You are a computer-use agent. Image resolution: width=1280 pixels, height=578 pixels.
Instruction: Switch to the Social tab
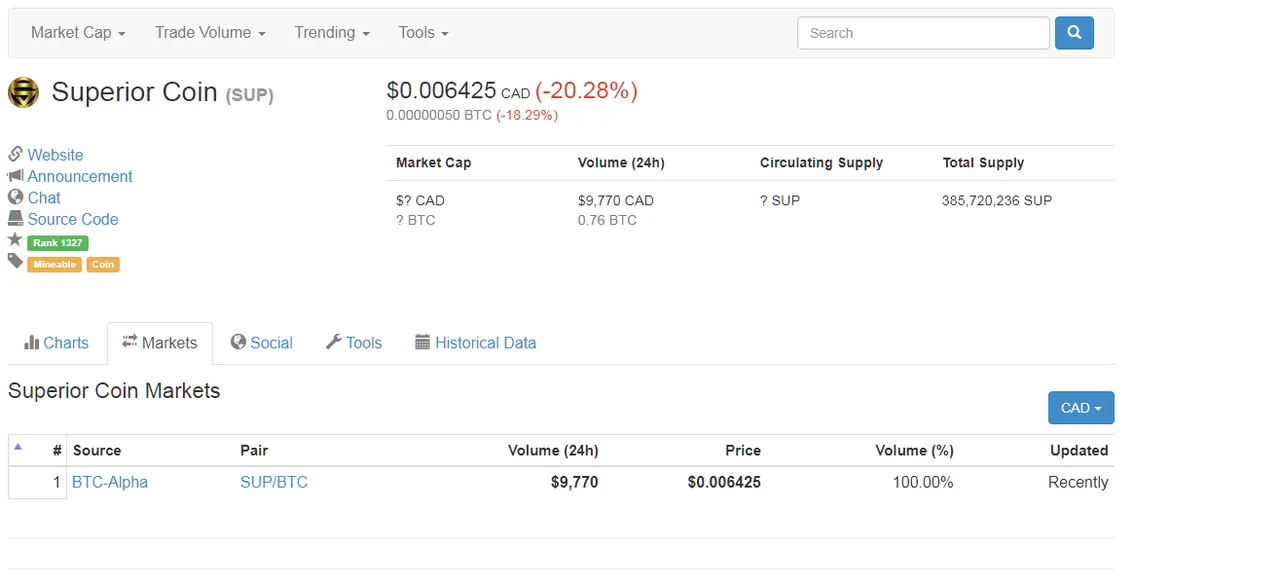[261, 343]
